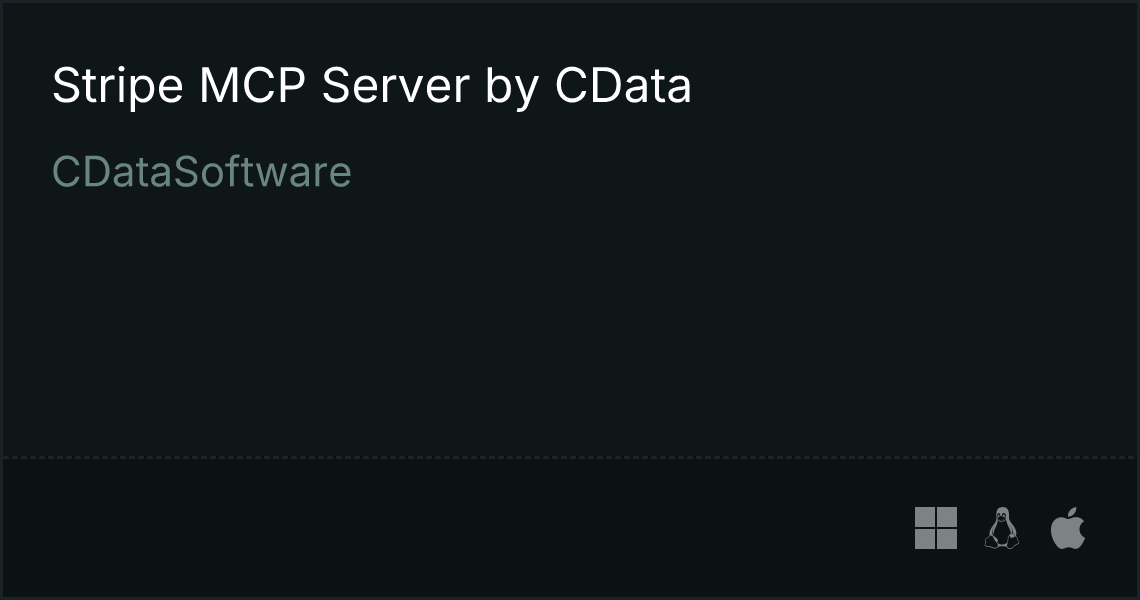Click the bottom-right pane of the Windows logo
This screenshot has height=600, width=1140.
tap(947, 539)
